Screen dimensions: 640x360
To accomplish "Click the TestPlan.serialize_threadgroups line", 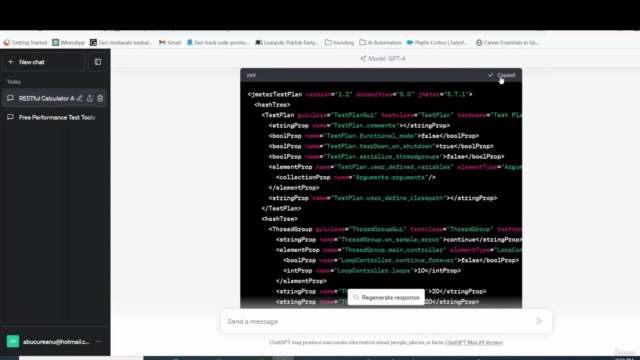I will pyautogui.click(x=387, y=157).
